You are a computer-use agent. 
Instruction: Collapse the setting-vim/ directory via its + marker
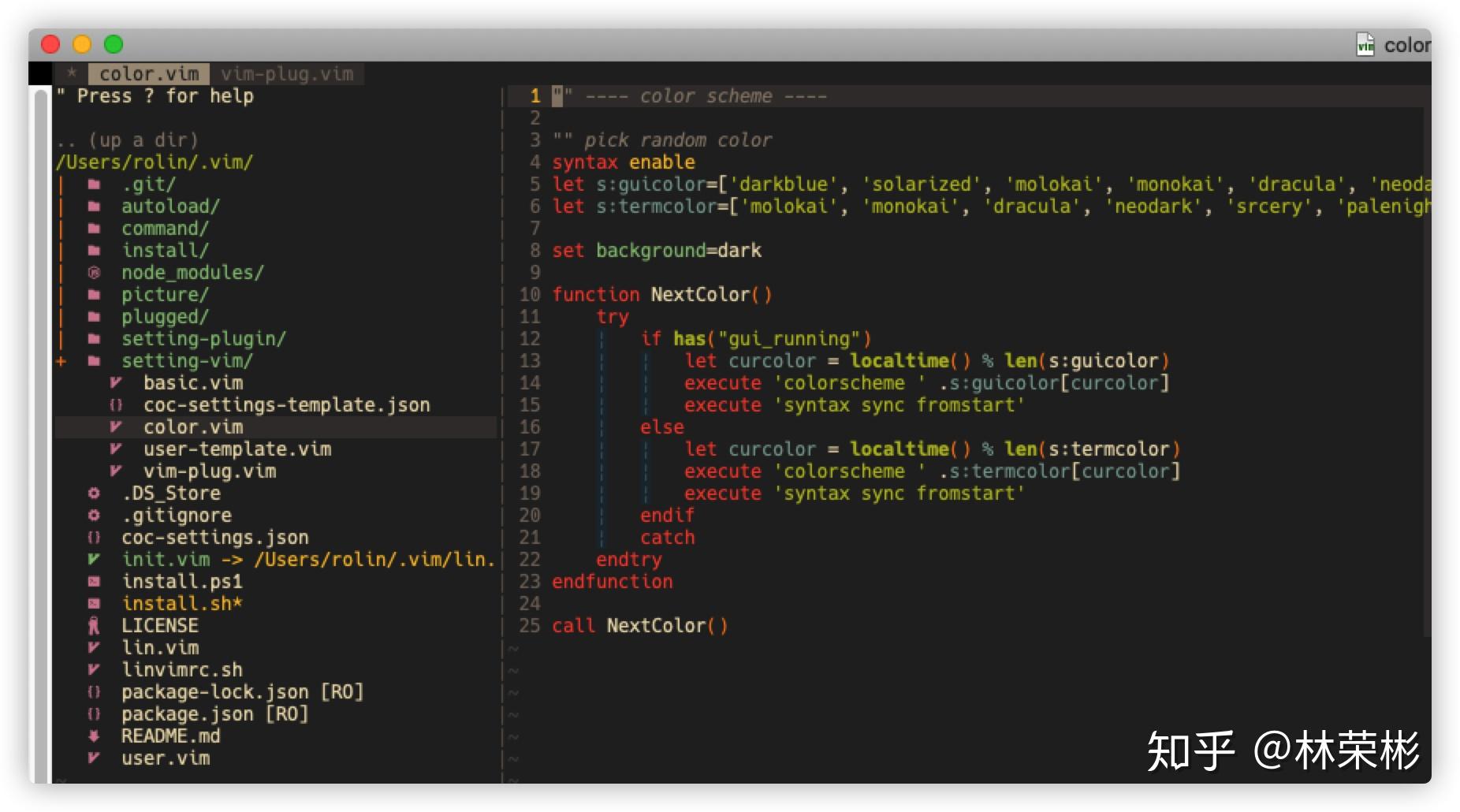tap(60, 362)
